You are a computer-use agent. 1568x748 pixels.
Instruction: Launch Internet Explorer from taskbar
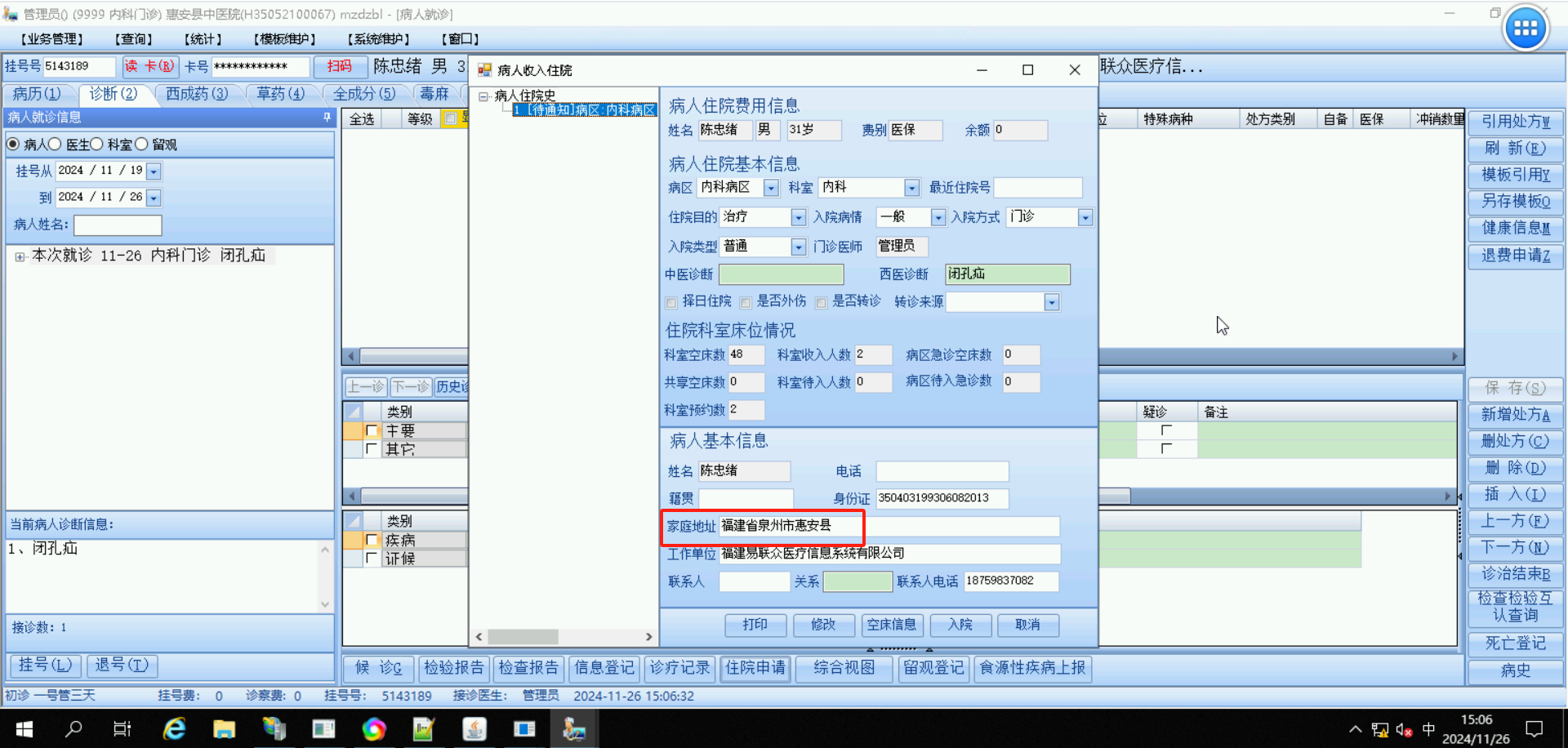(x=173, y=728)
